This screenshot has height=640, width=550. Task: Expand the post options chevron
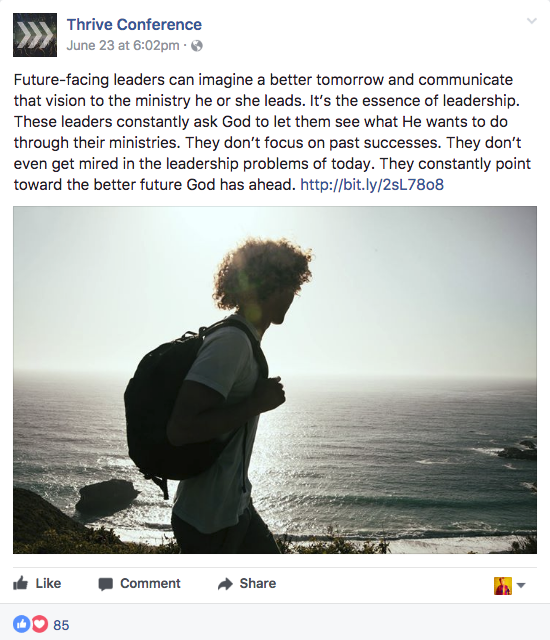[532, 20]
